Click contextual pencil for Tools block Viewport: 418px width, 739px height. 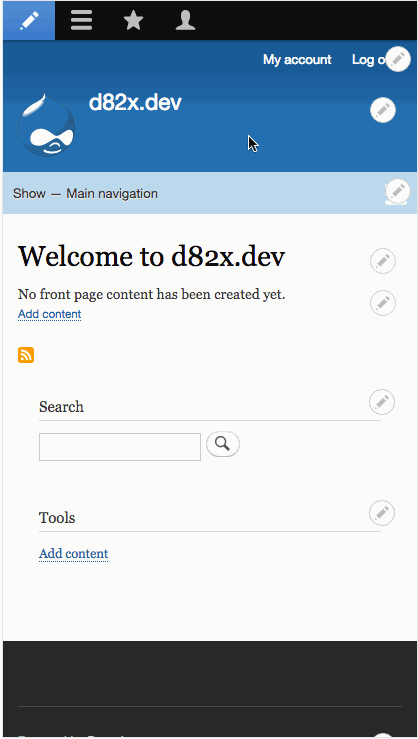coord(382,513)
